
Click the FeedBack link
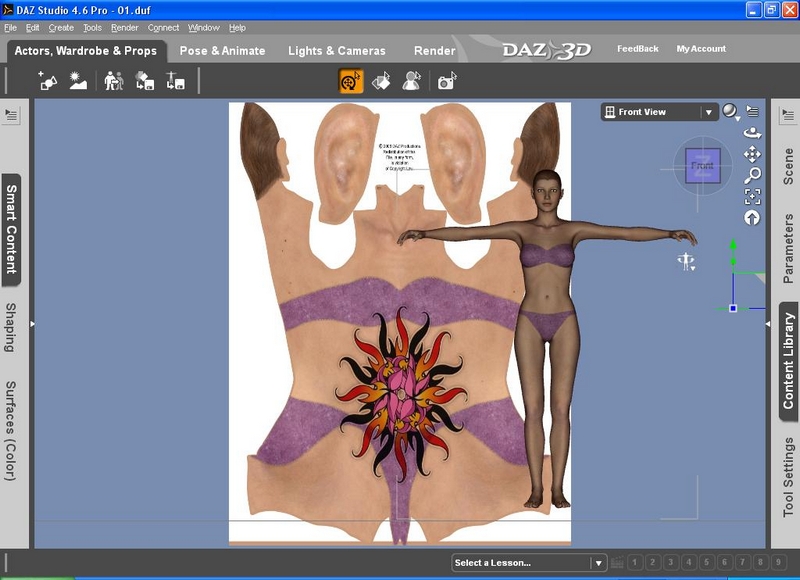[638, 49]
